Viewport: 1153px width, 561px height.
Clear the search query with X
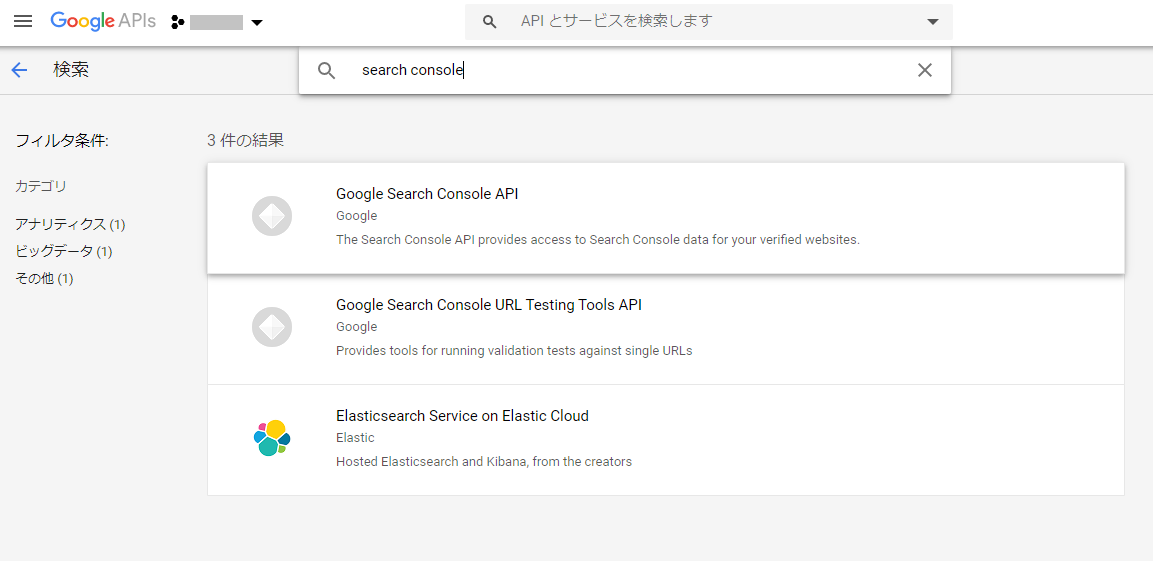click(x=924, y=70)
